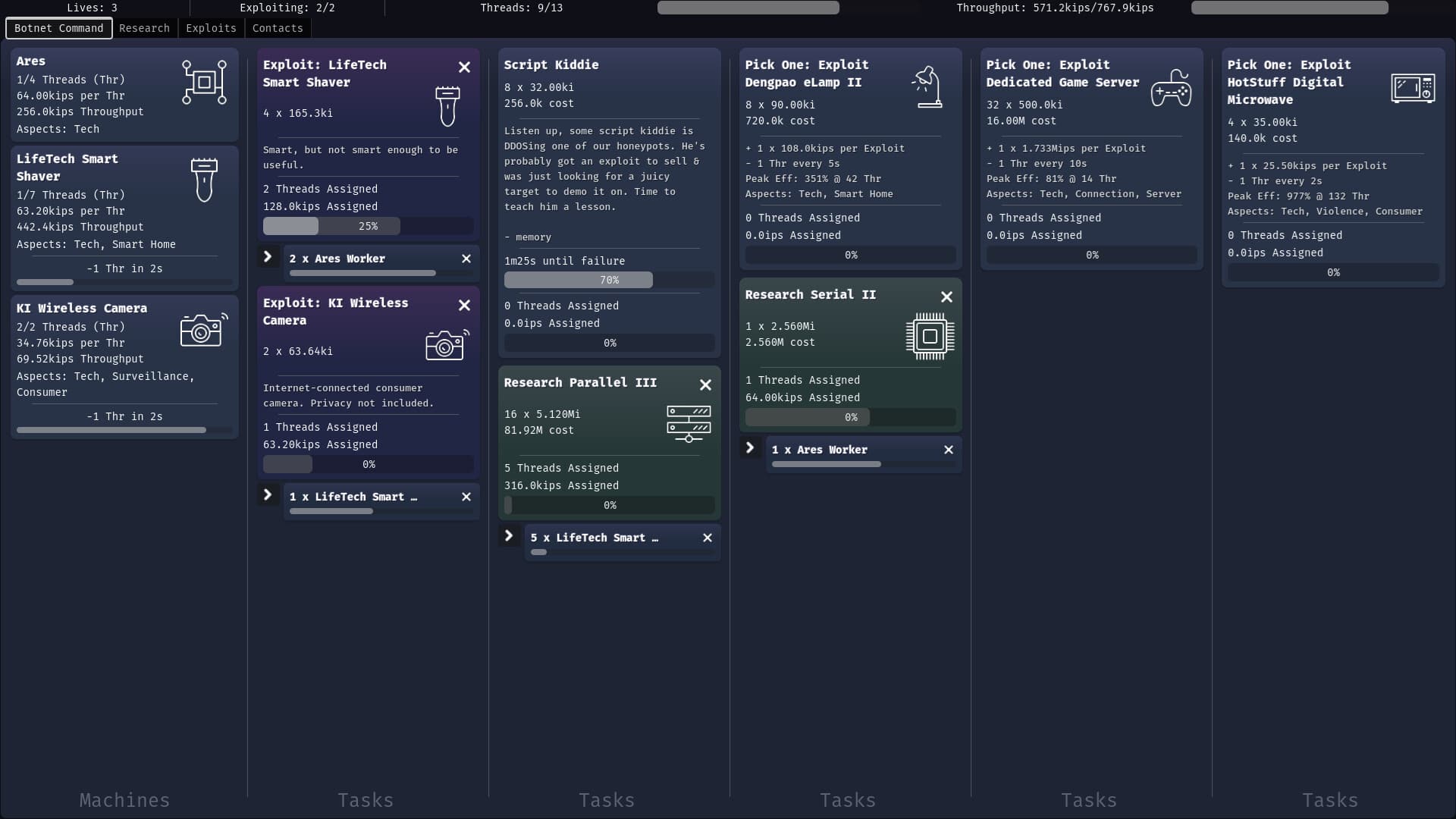The image size is (1456, 819).
Task: Click the camera icon on KI Wireless Camera machine
Action: [202, 330]
